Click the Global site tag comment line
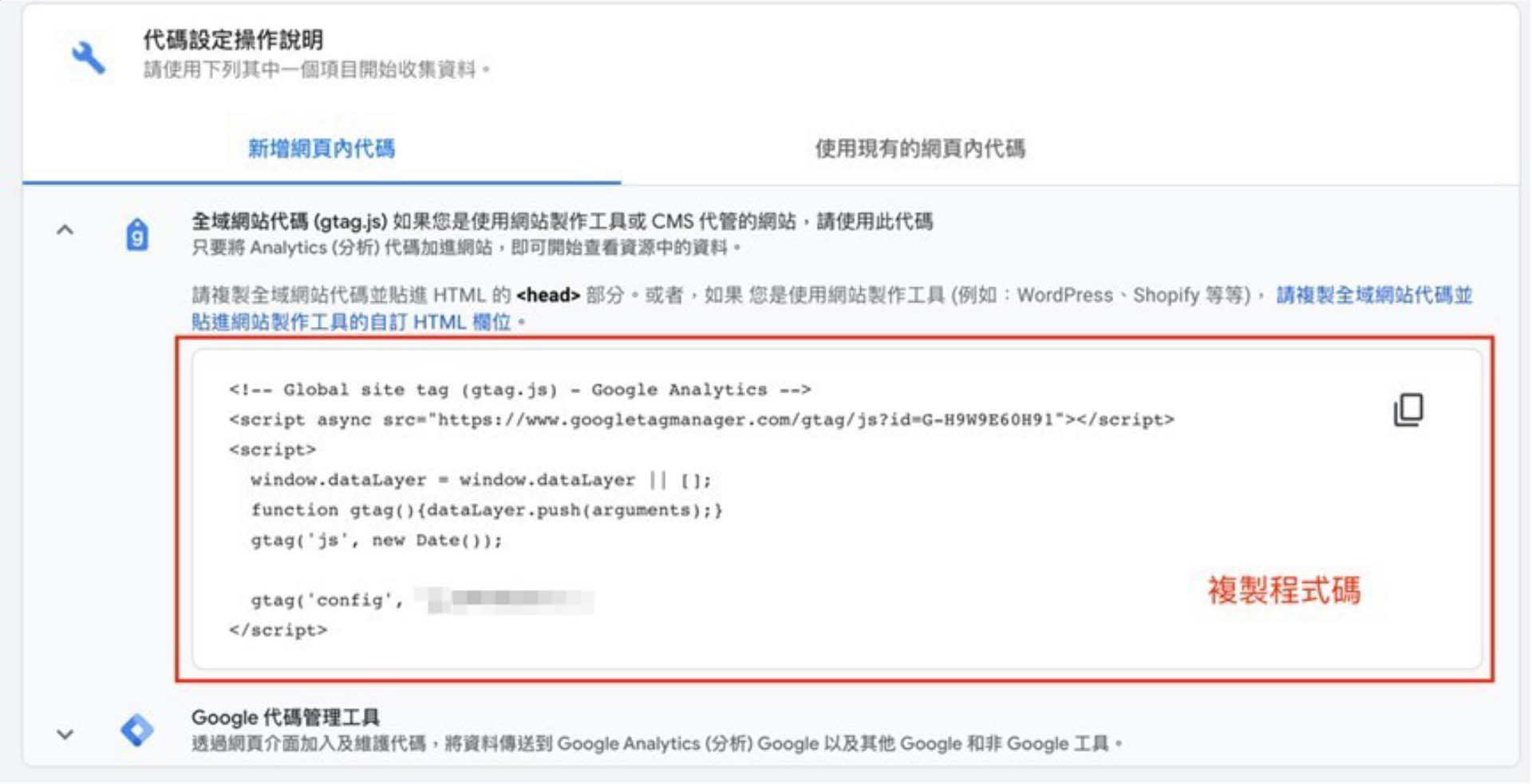Screen dimensions: 1532x784 pos(519,390)
